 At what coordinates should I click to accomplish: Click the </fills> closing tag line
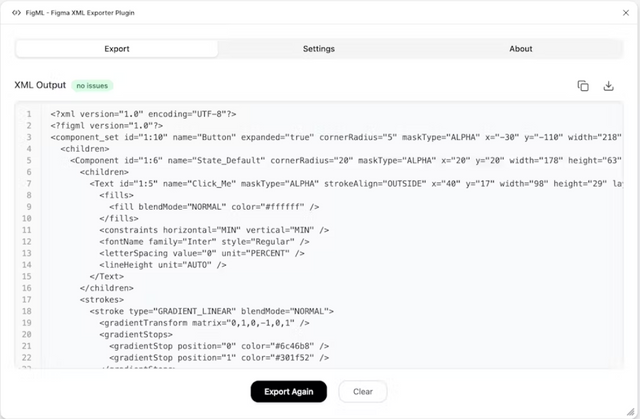[x=119, y=218]
